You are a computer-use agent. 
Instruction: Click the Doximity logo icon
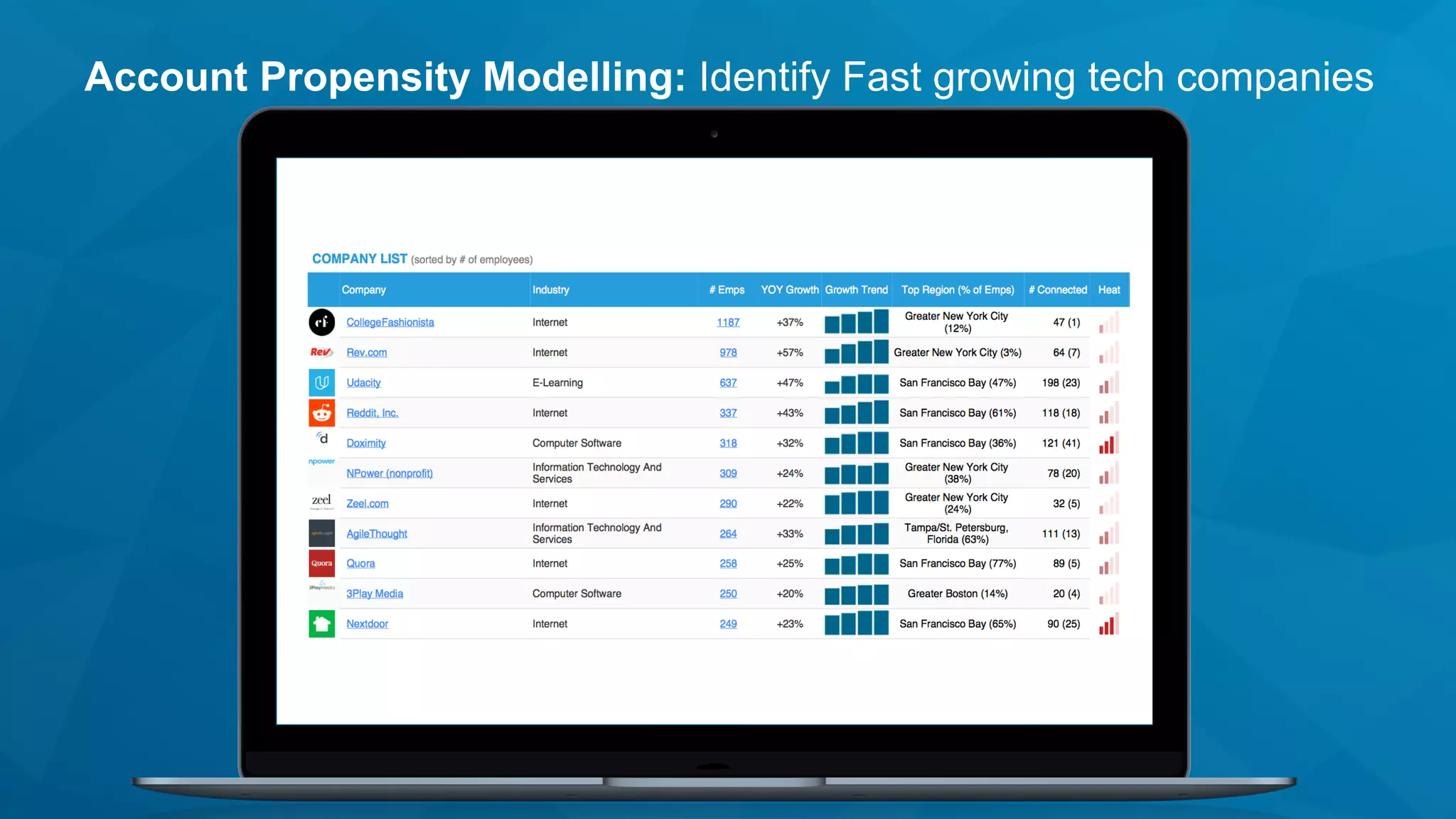322,438
